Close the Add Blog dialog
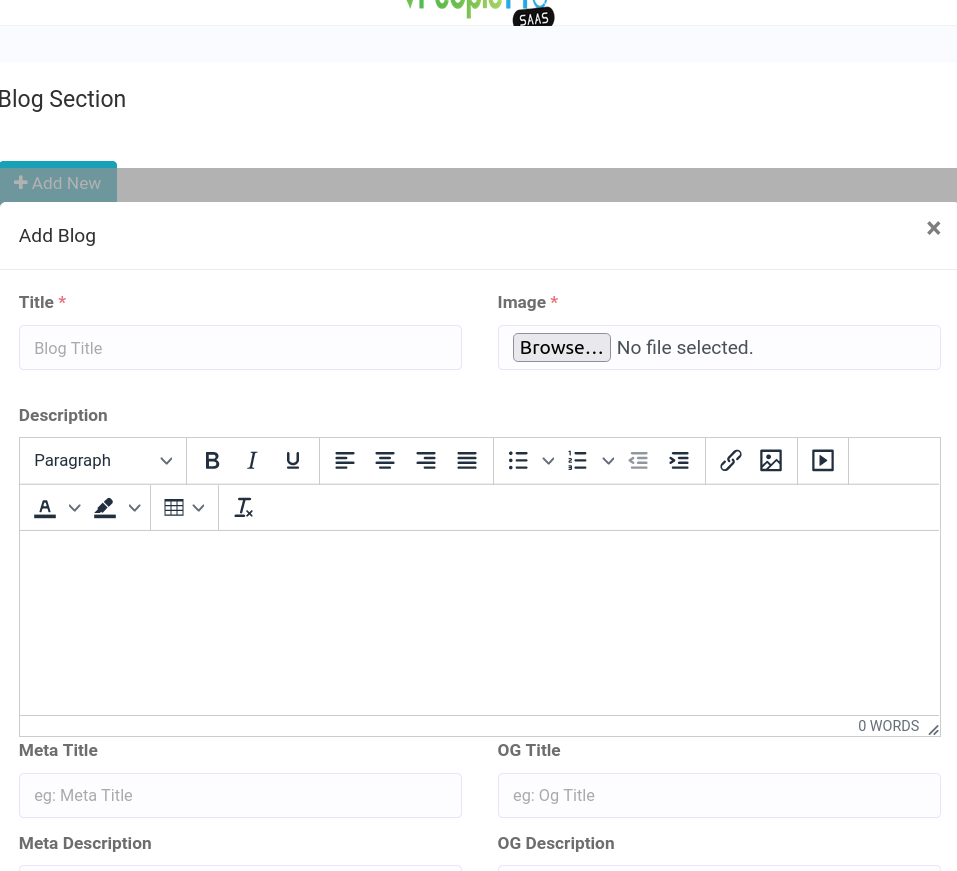 click(933, 228)
